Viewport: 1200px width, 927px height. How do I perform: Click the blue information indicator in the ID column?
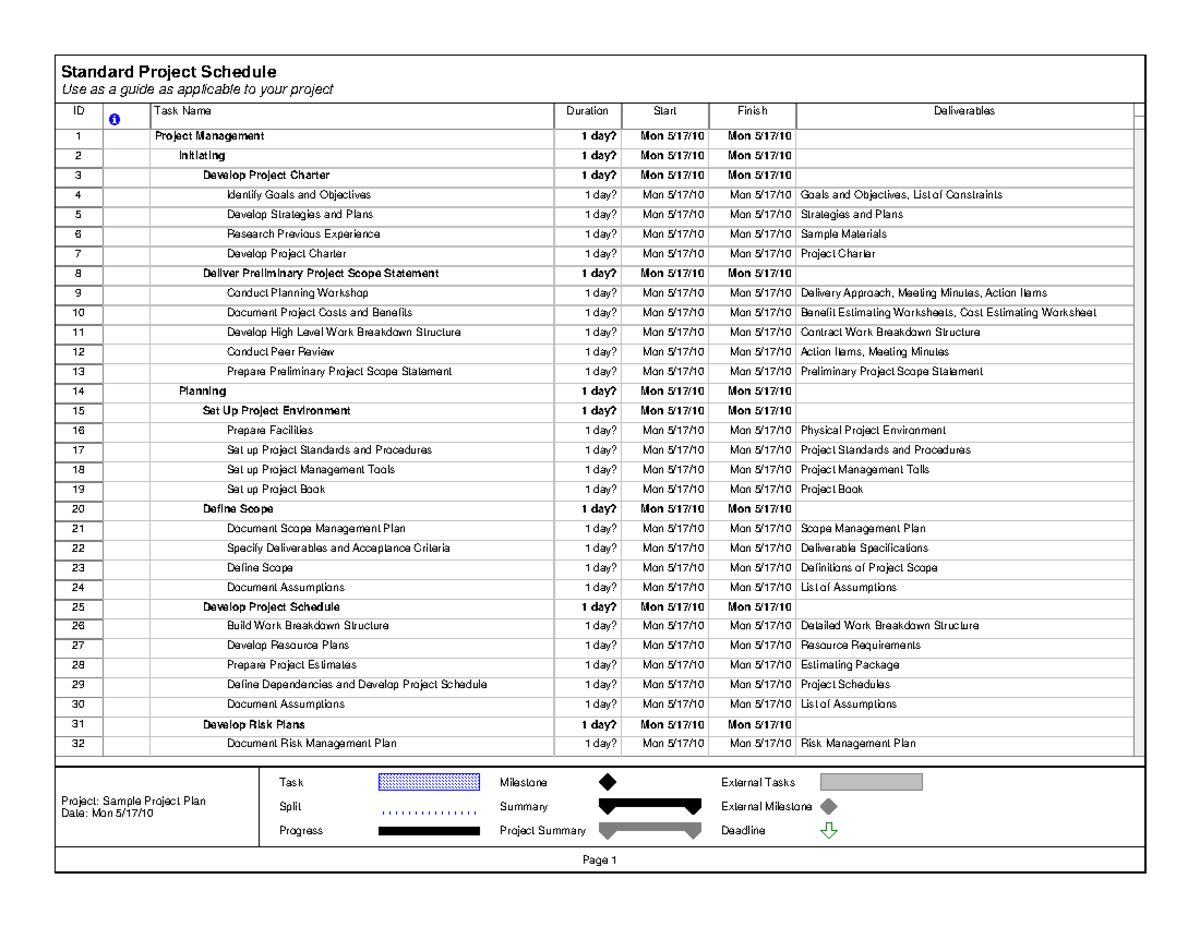116,119
